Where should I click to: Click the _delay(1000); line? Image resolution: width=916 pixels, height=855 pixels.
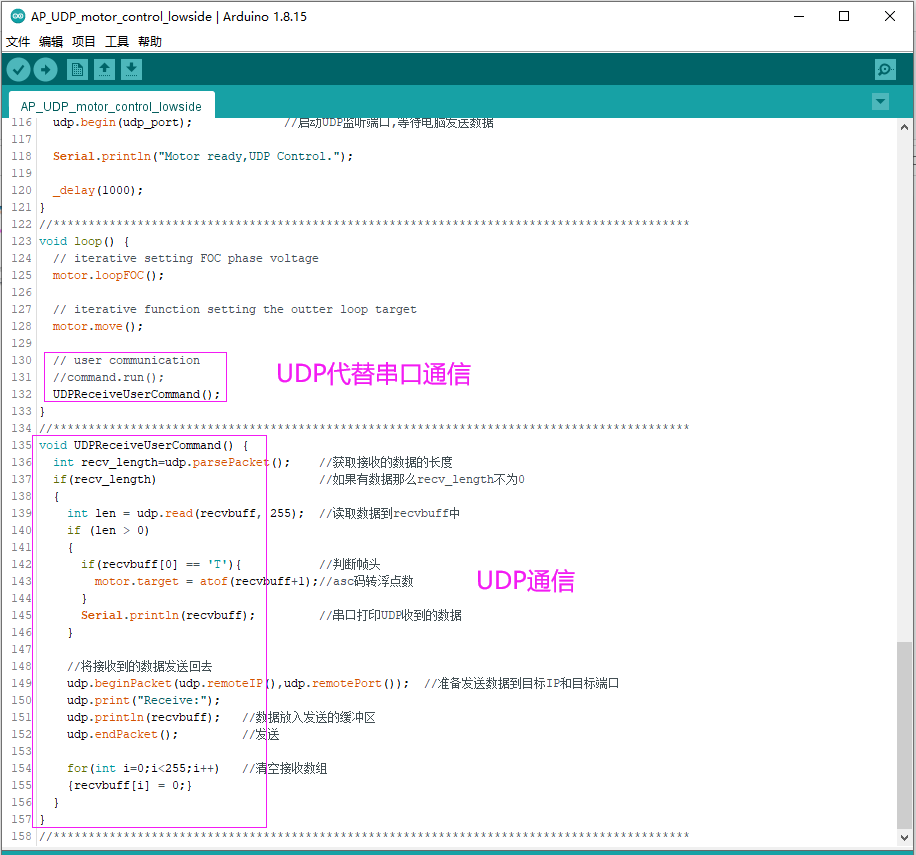pos(98,190)
